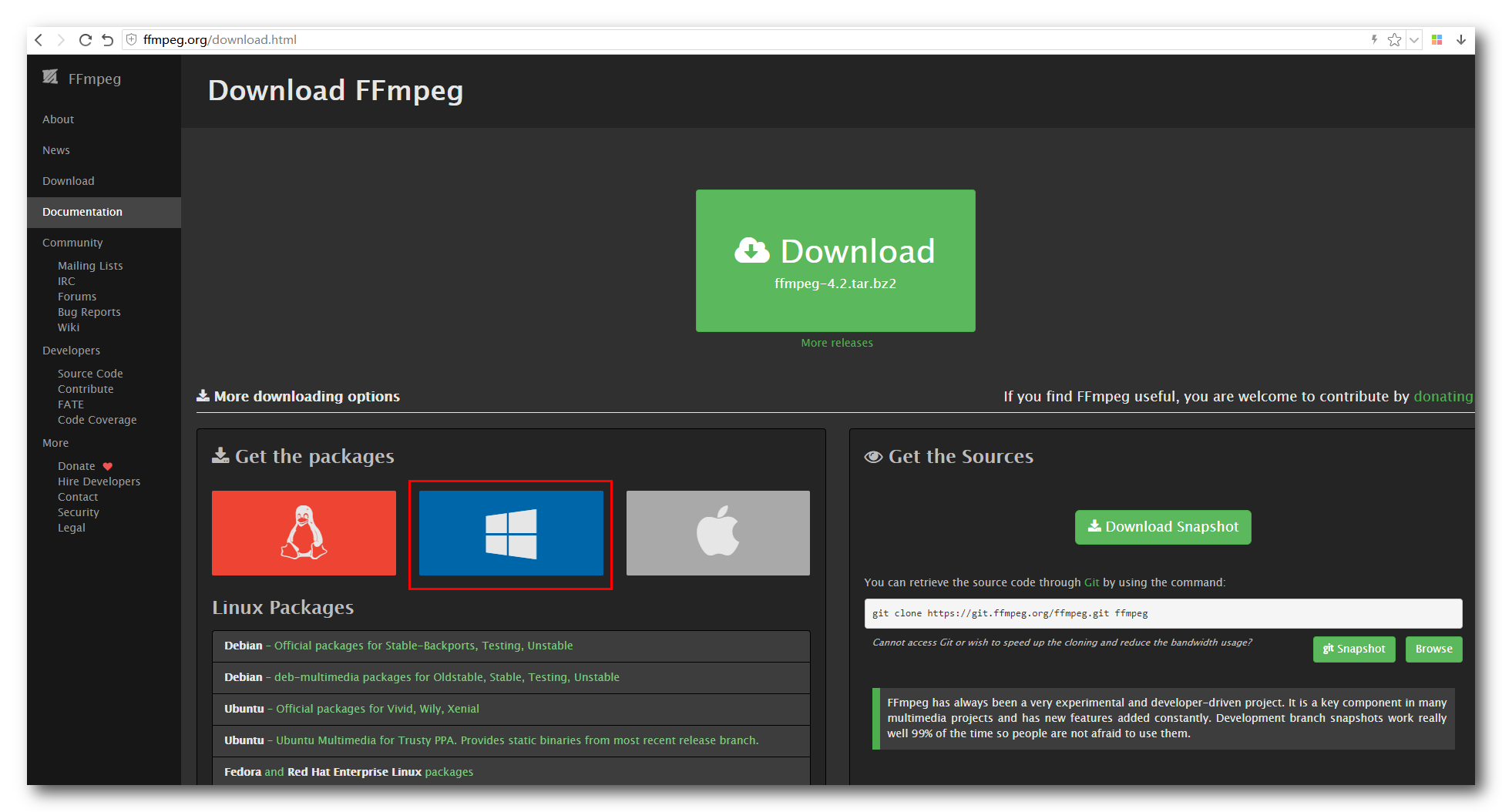Open Legal link
The image size is (1502, 812).
(x=72, y=528)
